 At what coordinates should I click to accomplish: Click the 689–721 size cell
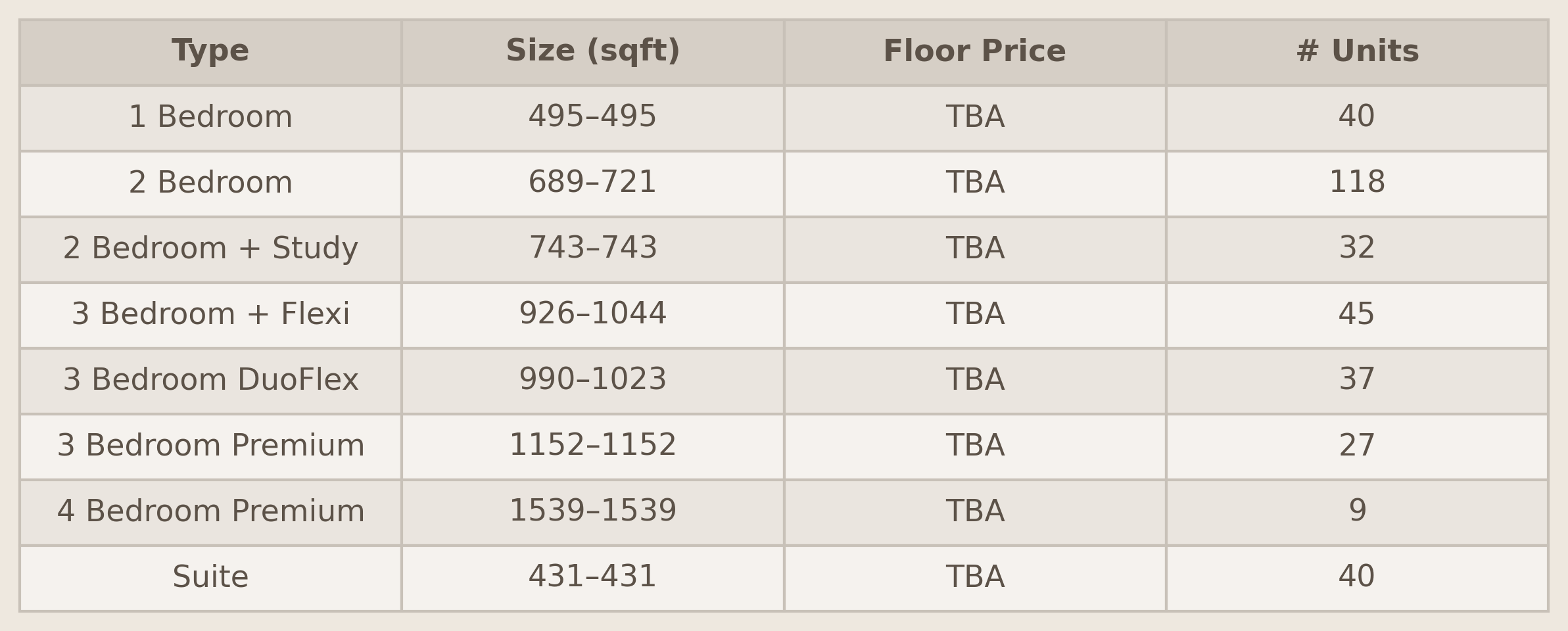pyautogui.click(x=592, y=183)
